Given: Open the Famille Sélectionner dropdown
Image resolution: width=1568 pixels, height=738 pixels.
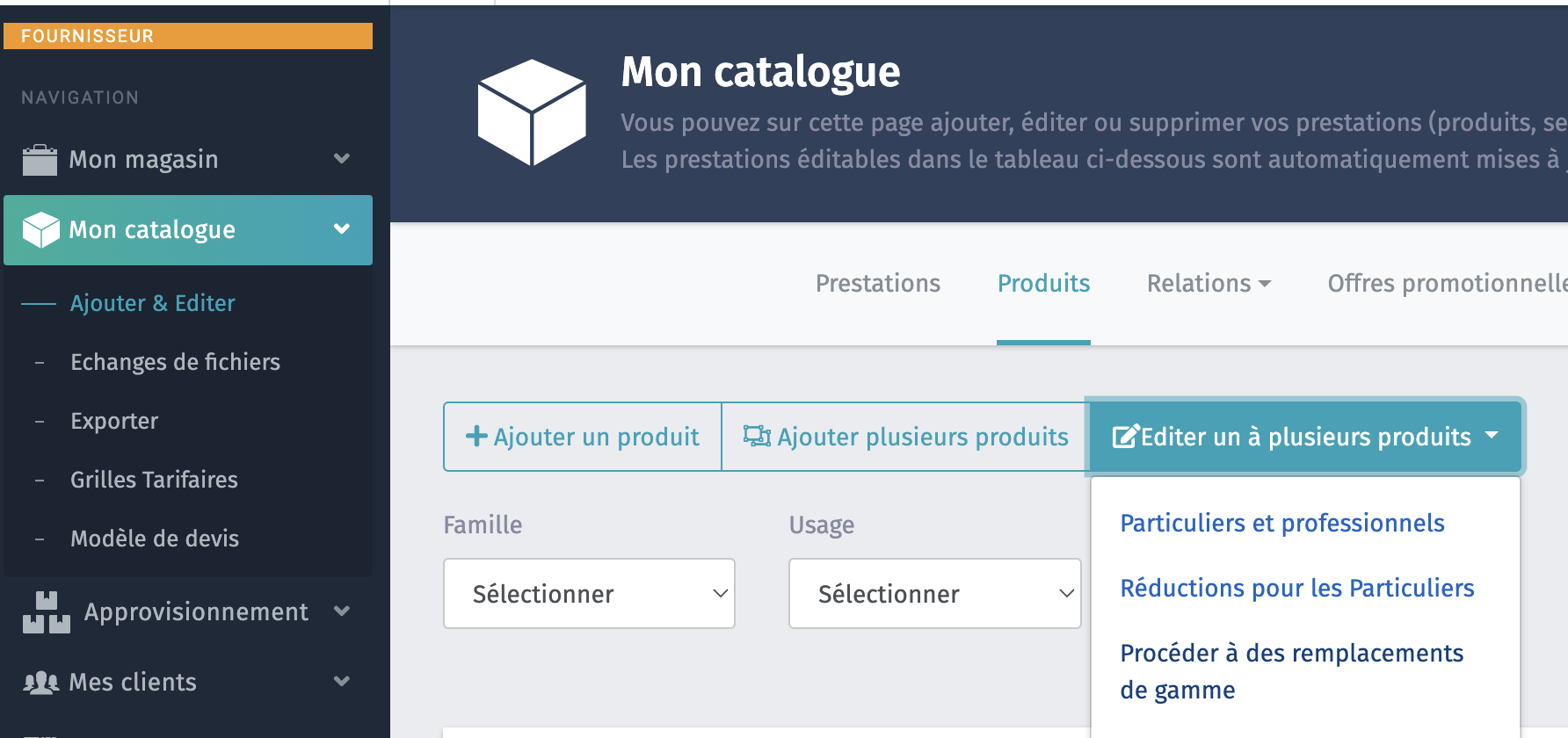Looking at the screenshot, I should pos(589,594).
